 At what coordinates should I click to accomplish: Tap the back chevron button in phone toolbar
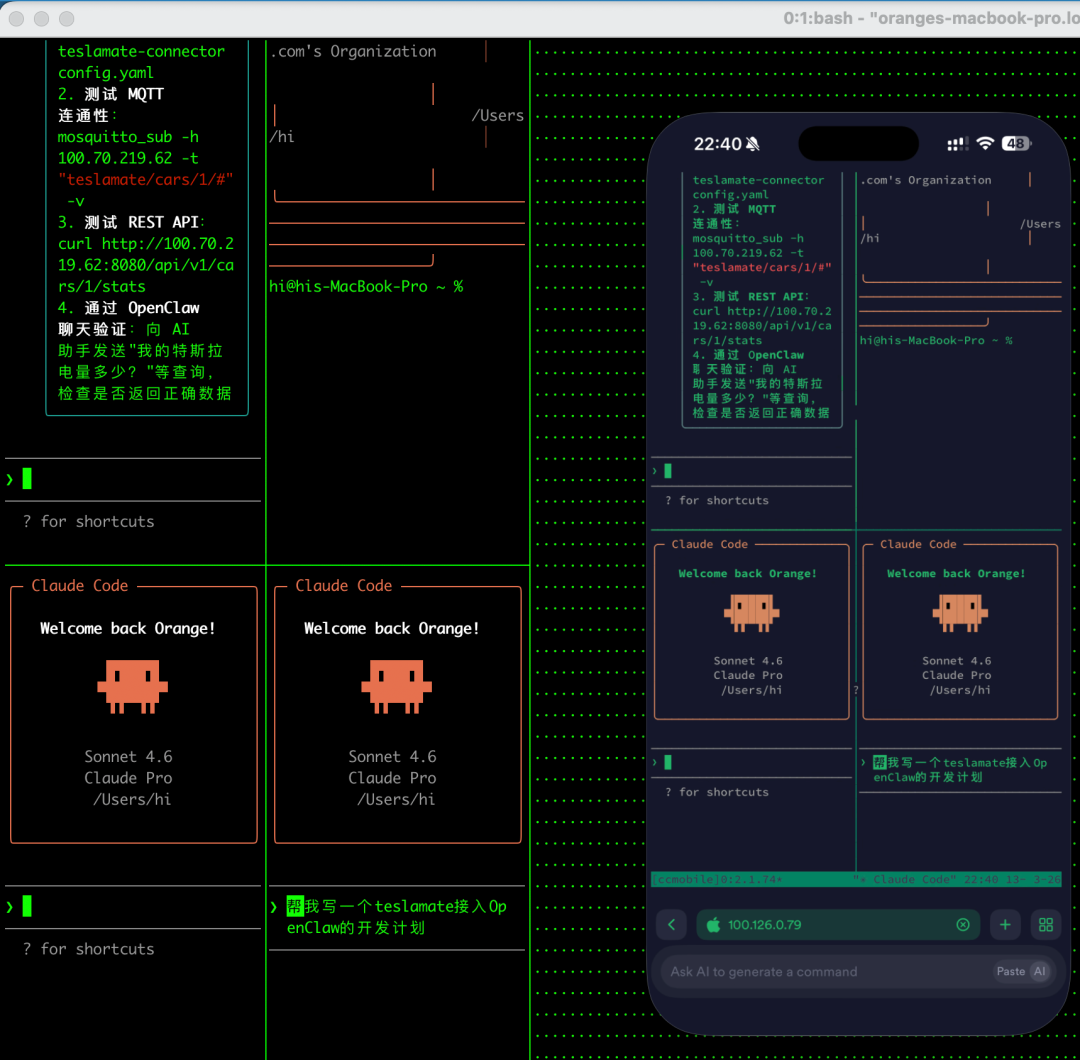(672, 924)
